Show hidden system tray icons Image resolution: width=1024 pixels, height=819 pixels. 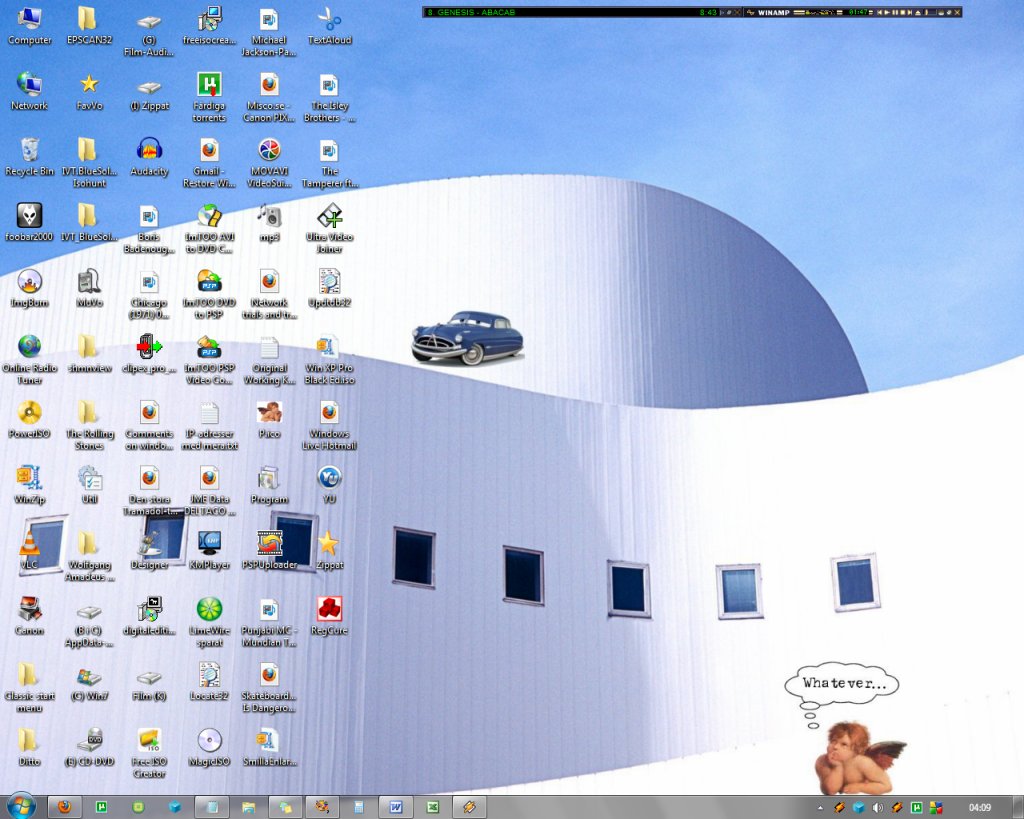click(820, 807)
